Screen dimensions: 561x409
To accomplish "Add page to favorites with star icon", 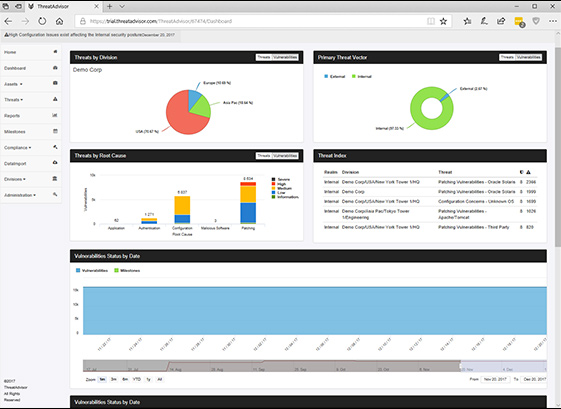I will click(x=443, y=21).
